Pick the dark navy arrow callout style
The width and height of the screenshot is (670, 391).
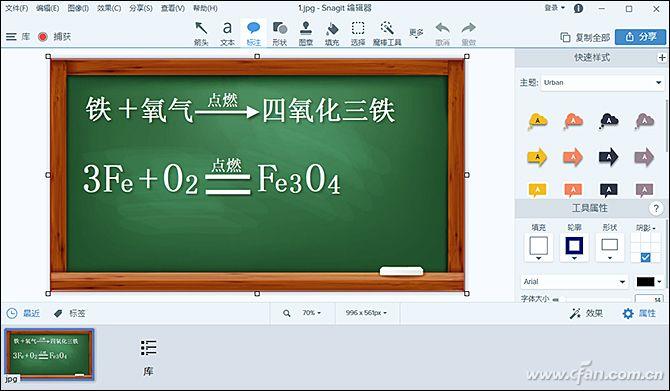pyautogui.click(x=609, y=157)
